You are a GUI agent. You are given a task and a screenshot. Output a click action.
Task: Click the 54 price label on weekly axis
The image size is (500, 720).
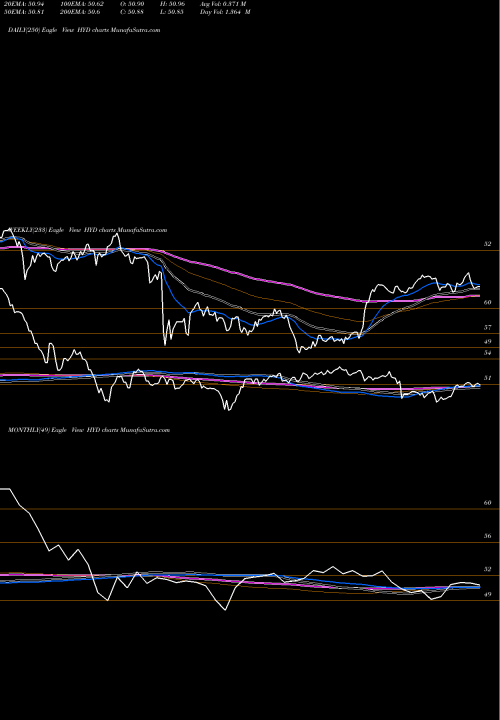(x=488, y=353)
